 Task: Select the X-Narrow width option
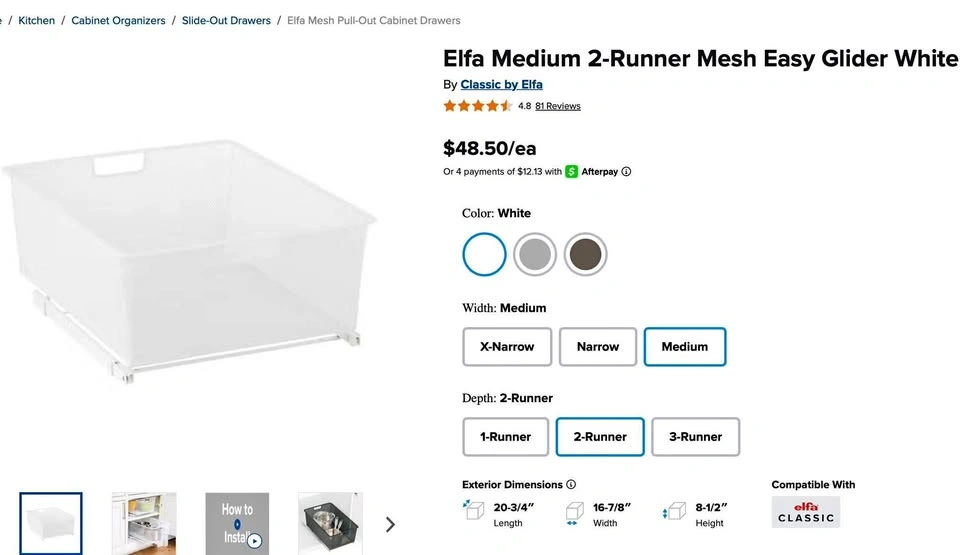click(507, 347)
